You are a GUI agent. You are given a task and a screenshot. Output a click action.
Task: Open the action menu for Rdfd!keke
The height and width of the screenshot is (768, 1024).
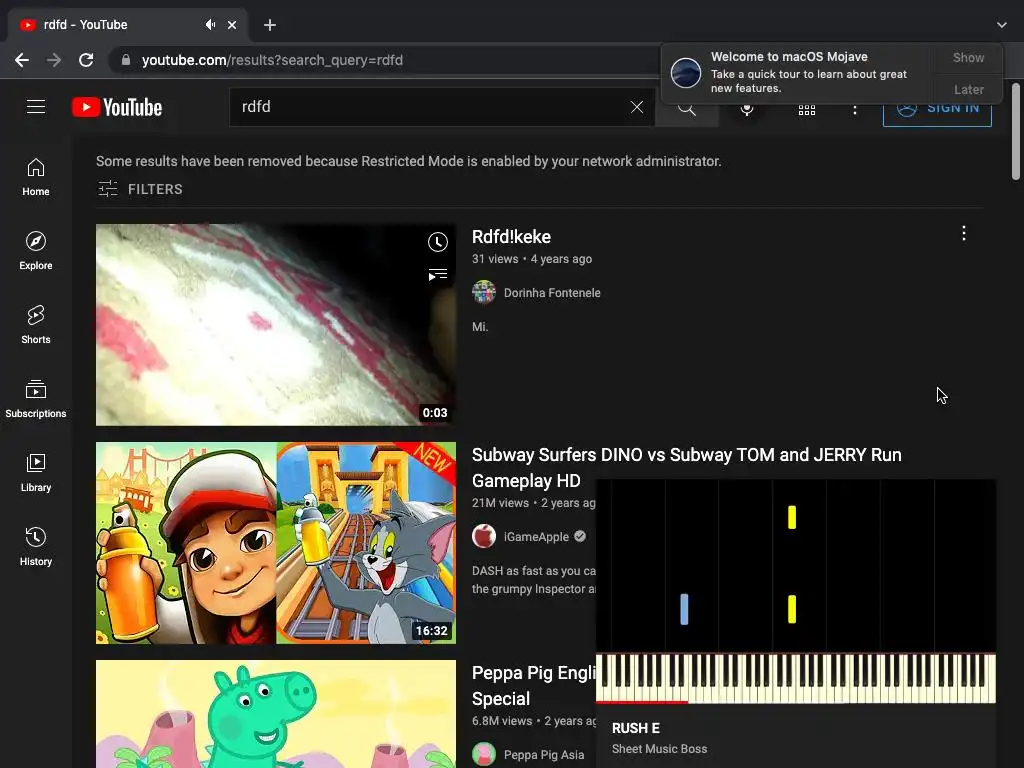pyautogui.click(x=964, y=233)
